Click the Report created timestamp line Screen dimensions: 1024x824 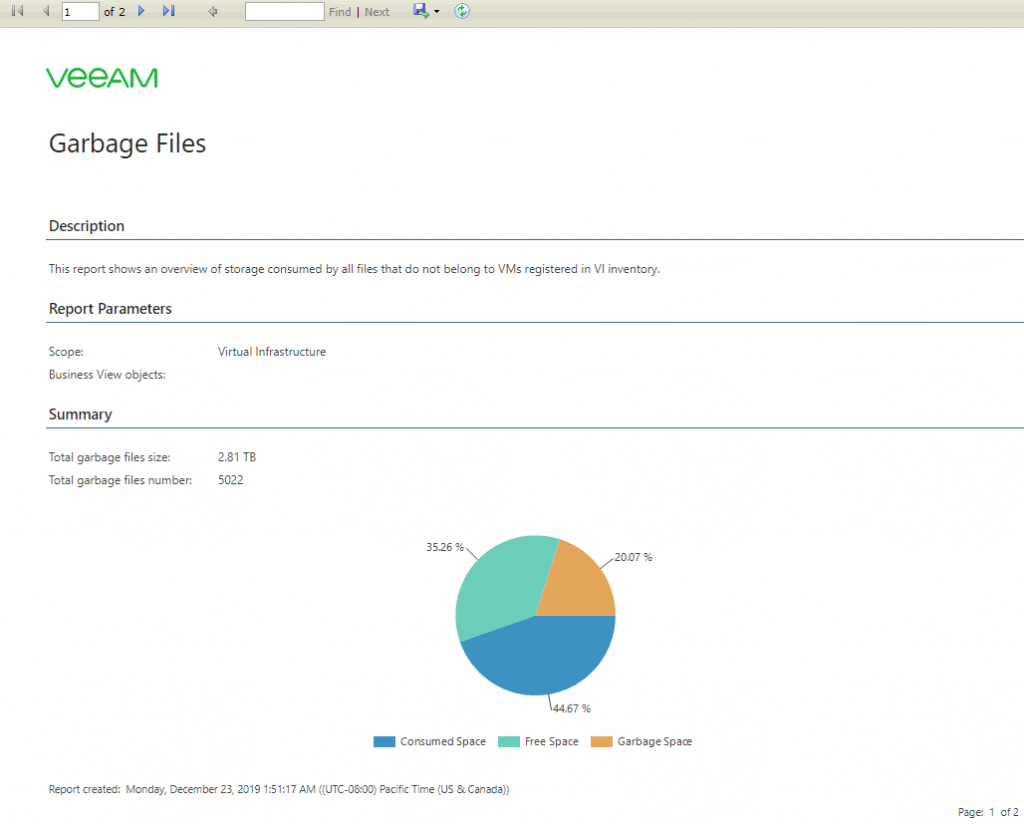pyautogui.click(x=279, y=789)
